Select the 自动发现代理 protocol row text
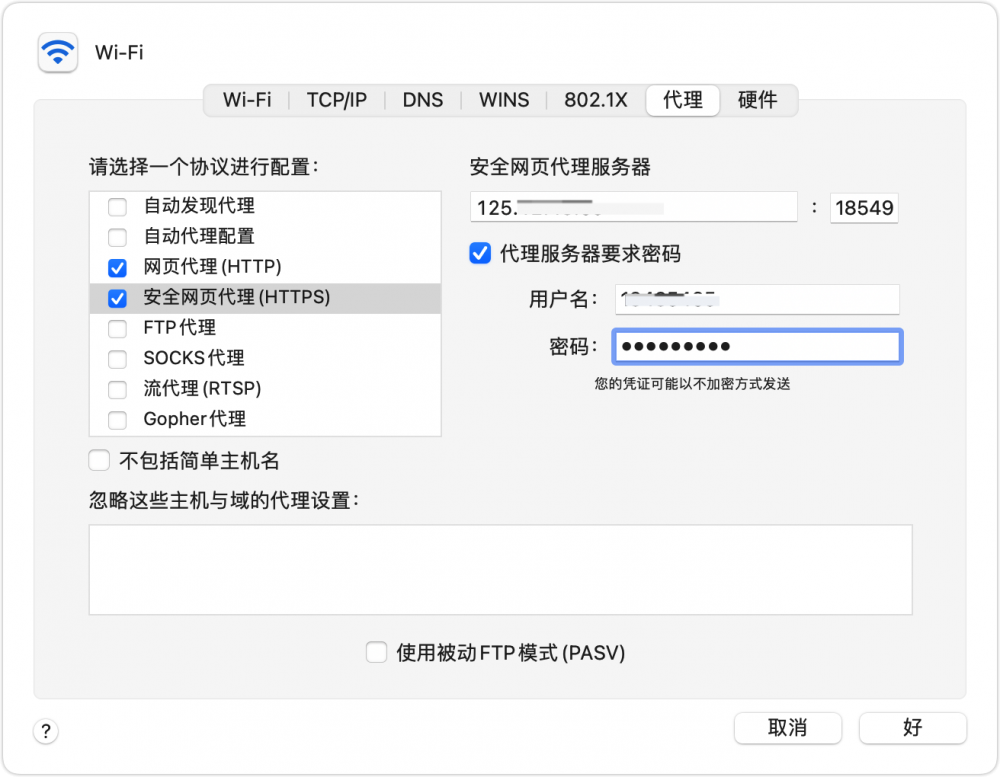Screen dimensions: 1000x777 click(x=199, y=205)
